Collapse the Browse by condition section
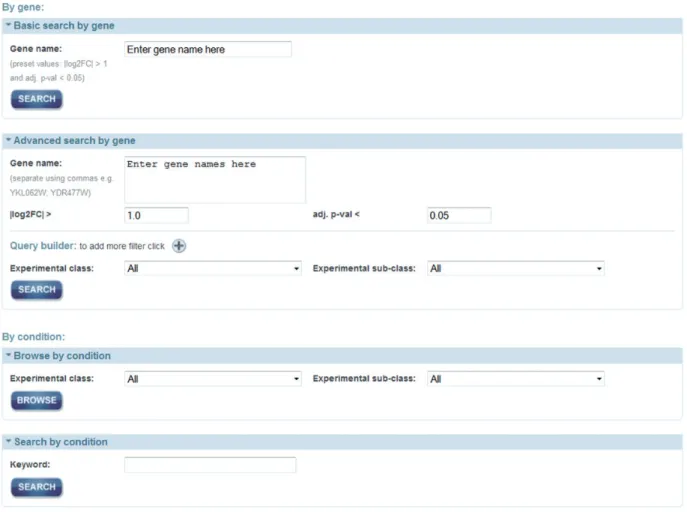This screenshot has width=687, height=512. 8,355
